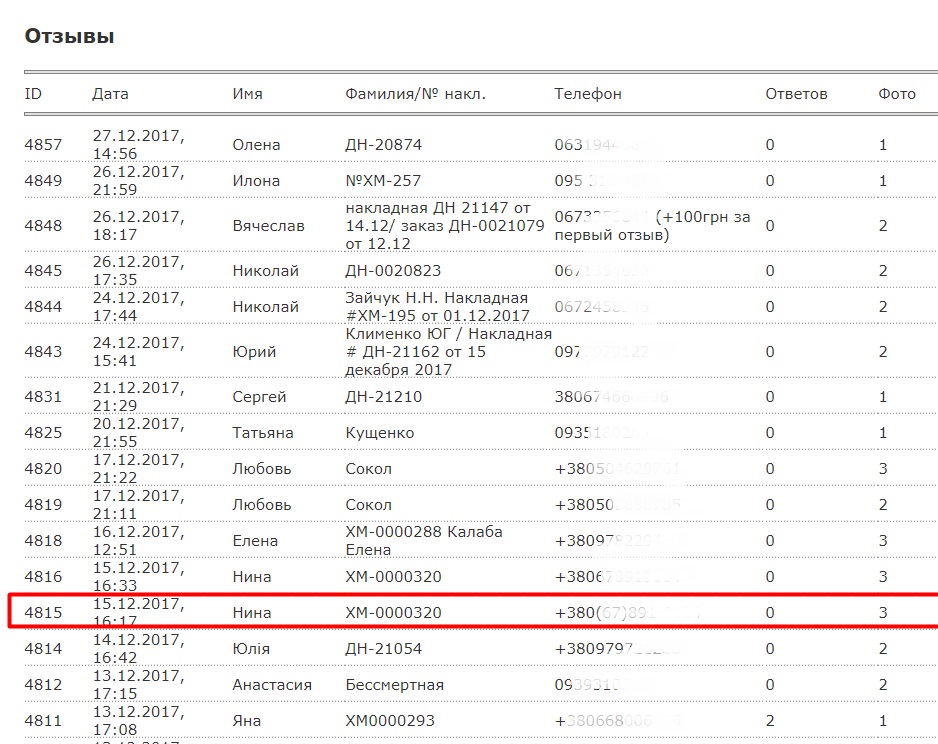Click the "Имя" column header
The width and height of the screenshot is (938, 744).
[247, 94]
